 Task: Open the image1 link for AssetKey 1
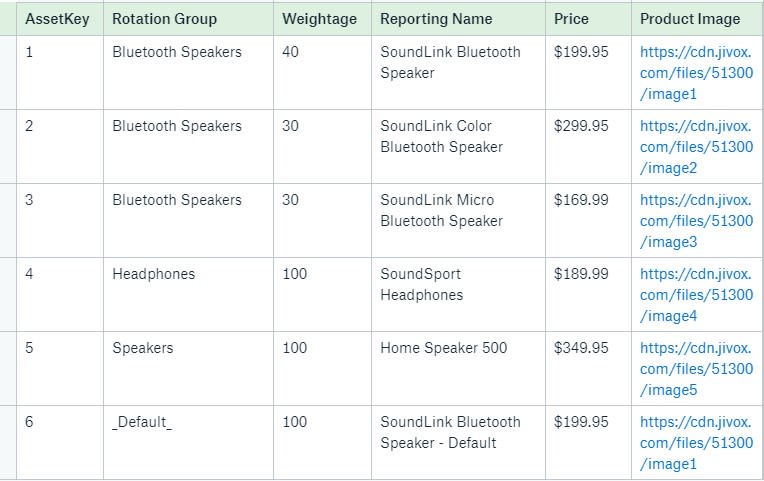696,73
